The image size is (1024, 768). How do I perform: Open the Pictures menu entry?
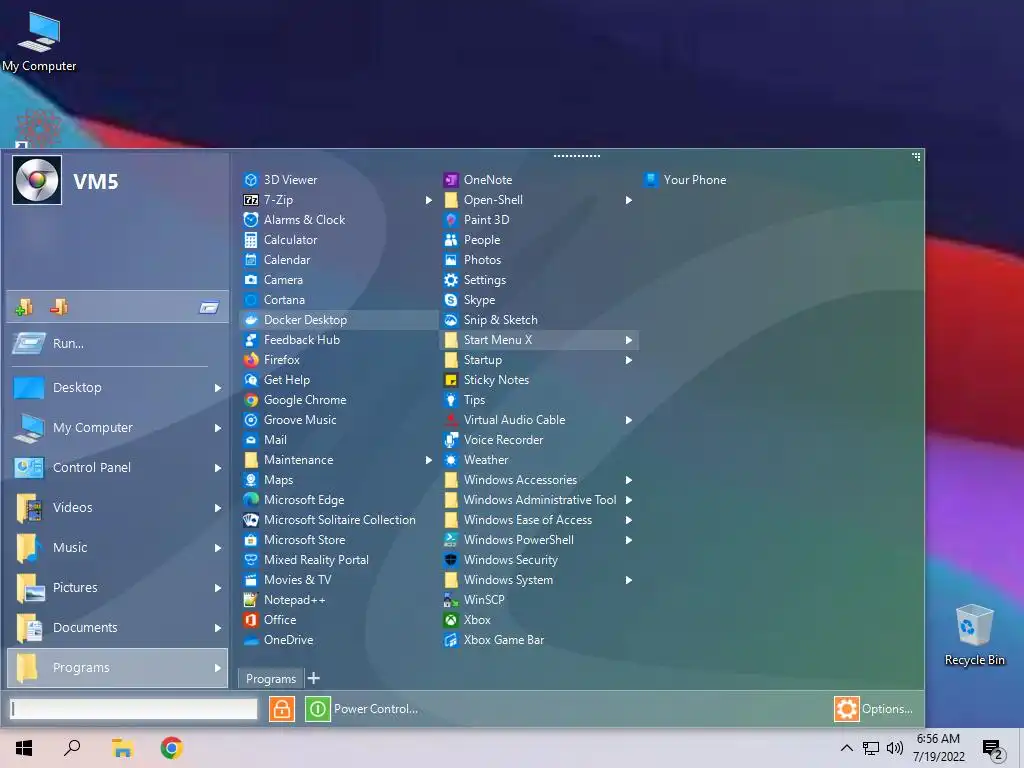pyautogui.click(x=118, y=588)
